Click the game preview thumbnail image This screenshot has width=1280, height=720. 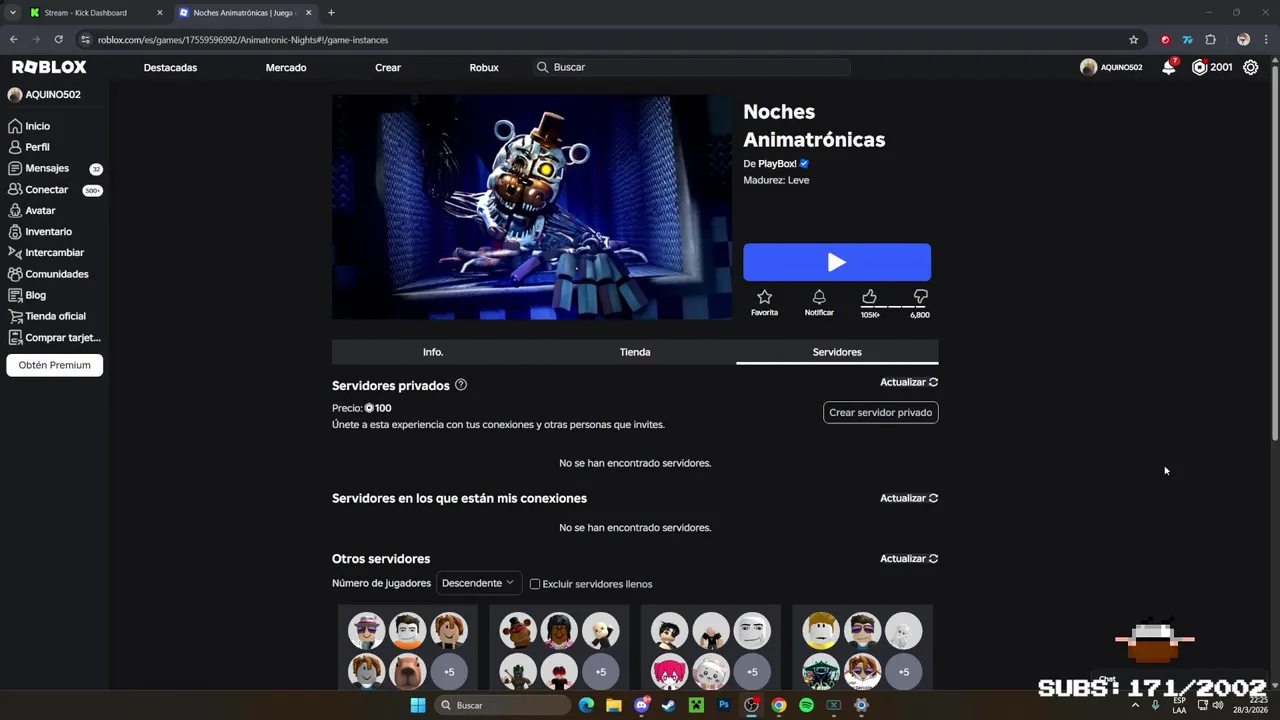click(x=532, y=207)
